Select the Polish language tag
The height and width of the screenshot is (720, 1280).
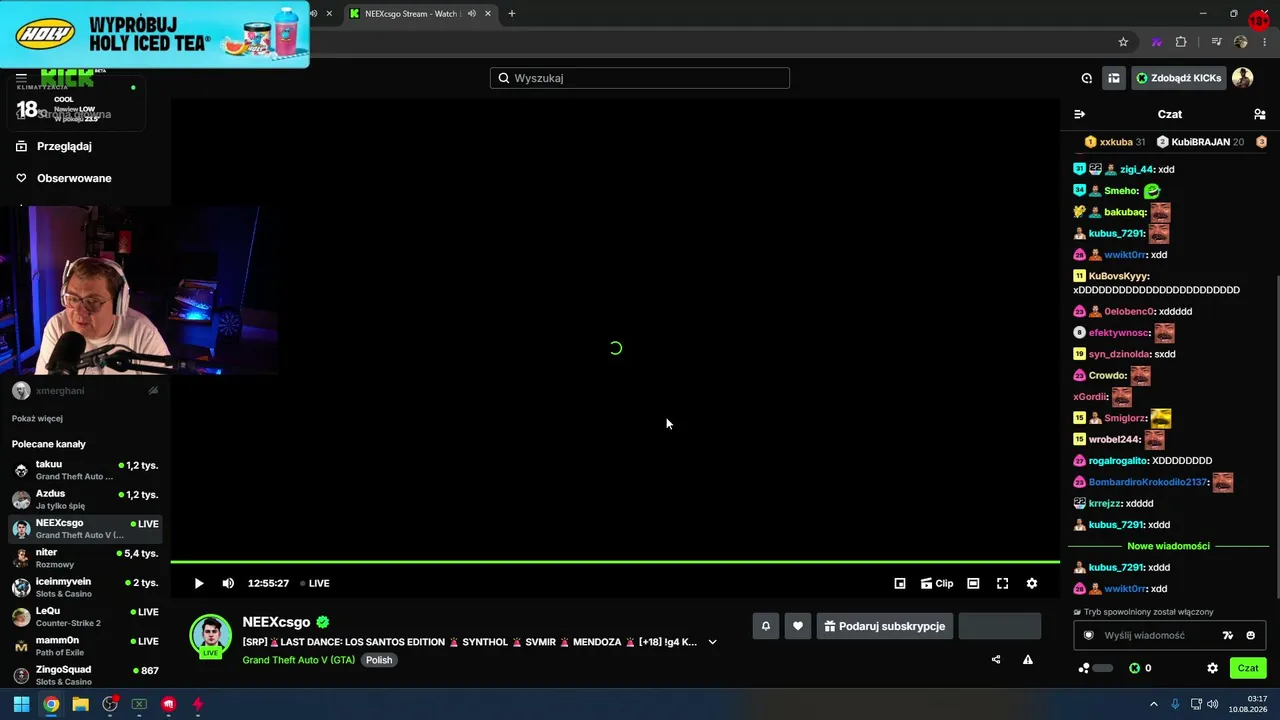[379, 660]
